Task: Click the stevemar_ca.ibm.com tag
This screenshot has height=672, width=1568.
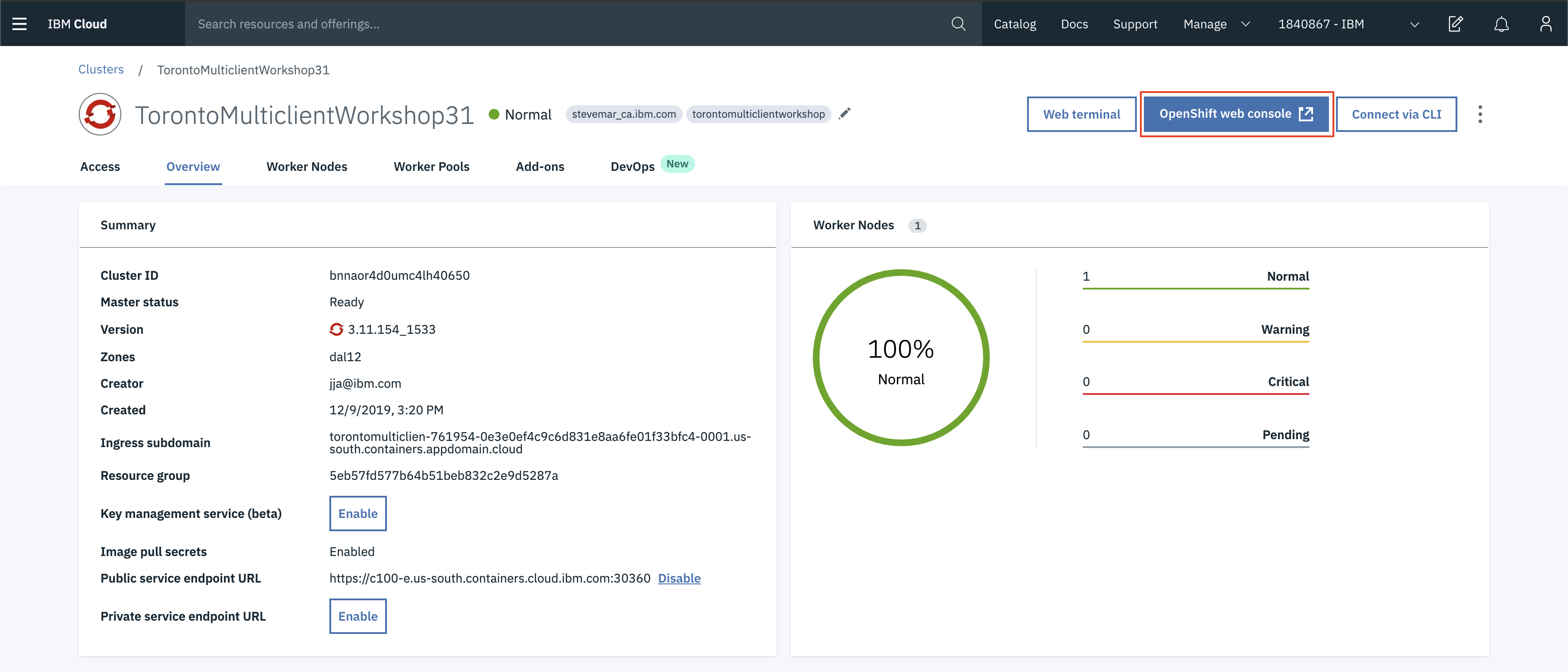Action: tap(624, 114)
